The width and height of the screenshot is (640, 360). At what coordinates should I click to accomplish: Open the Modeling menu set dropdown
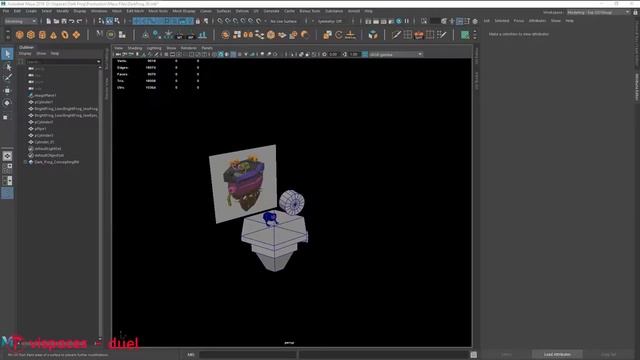[20, 21]
